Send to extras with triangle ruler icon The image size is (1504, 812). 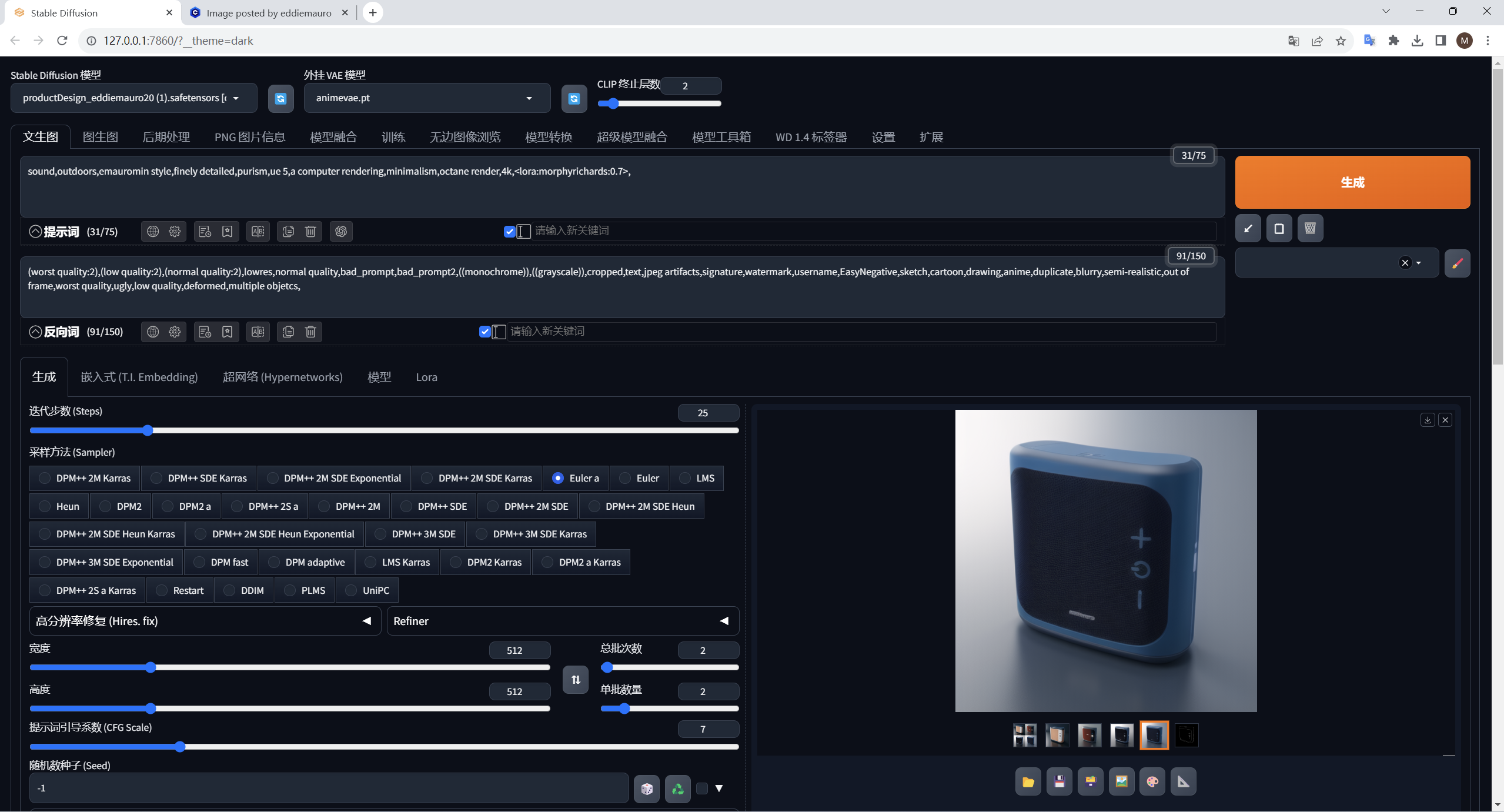[1183, 781]
